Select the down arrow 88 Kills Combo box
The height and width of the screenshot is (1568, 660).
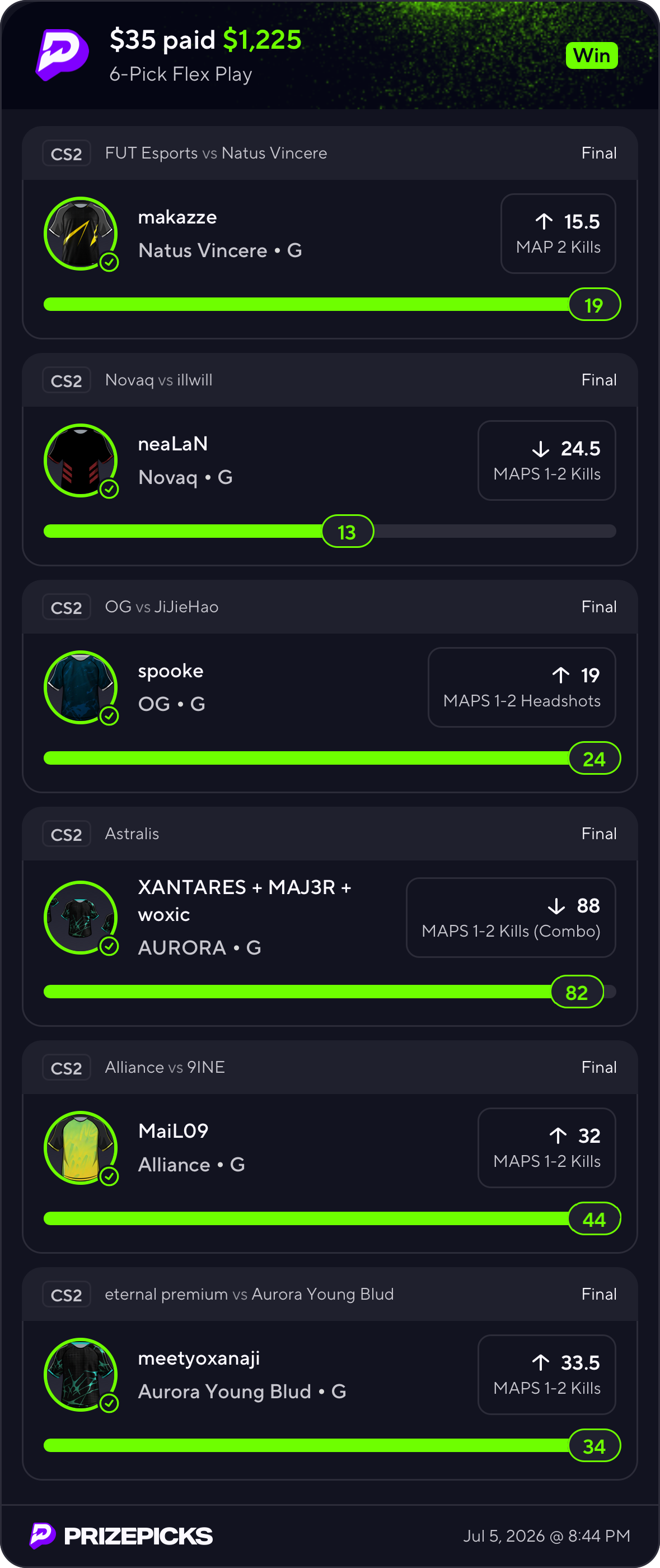point(511,917)
